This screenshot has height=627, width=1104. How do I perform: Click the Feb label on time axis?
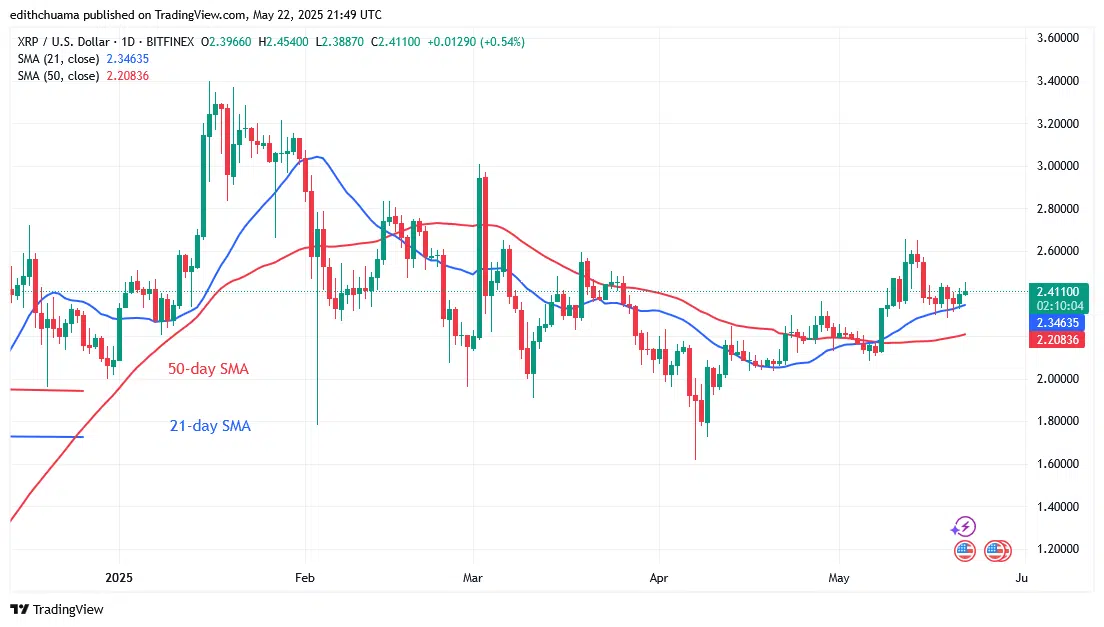pos(304,578)
